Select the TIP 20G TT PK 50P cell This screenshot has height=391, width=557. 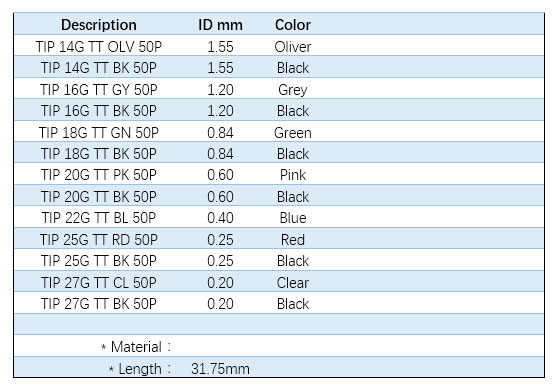pyautogui.click(x=99, y=175)
